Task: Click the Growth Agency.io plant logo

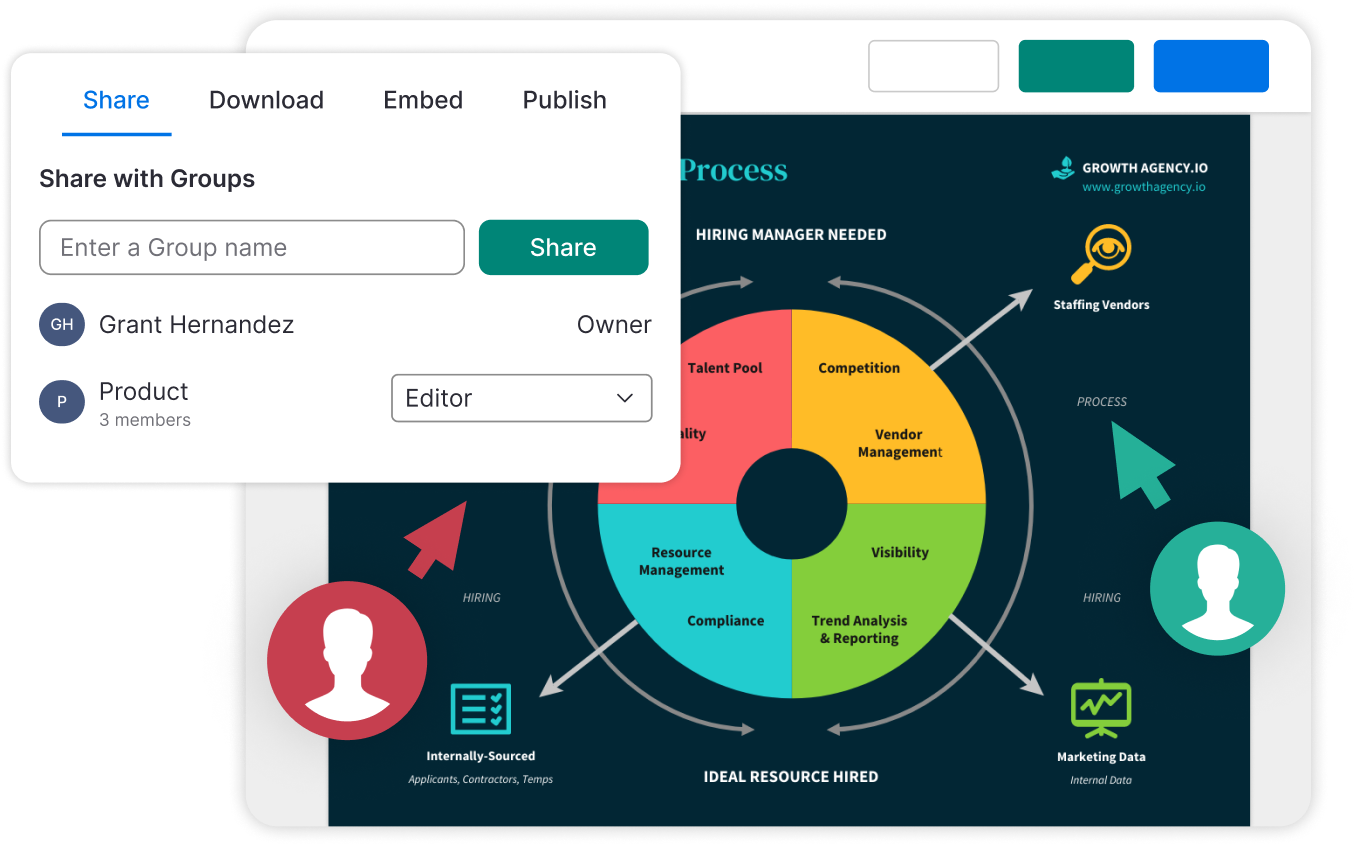Action: [1064, 170]
